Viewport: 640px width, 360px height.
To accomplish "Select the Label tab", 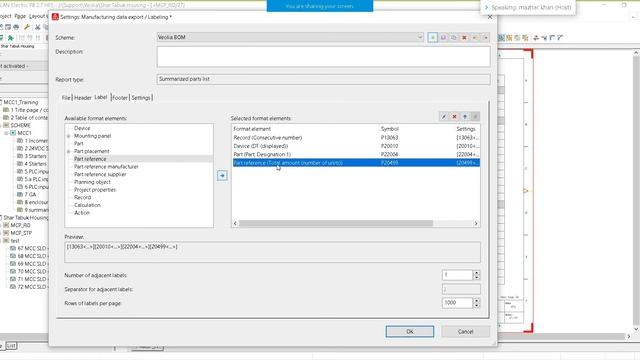I will tap(100, 97).
